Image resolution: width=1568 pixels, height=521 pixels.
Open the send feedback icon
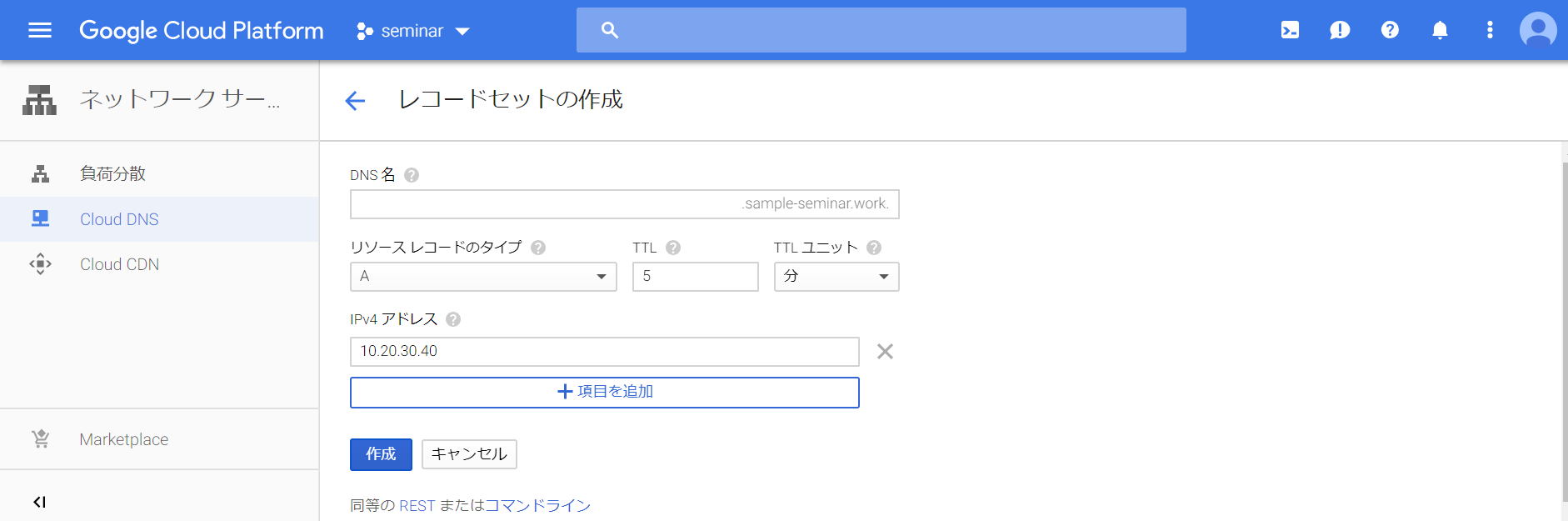pyautogui.click(x=1340, y=31)
